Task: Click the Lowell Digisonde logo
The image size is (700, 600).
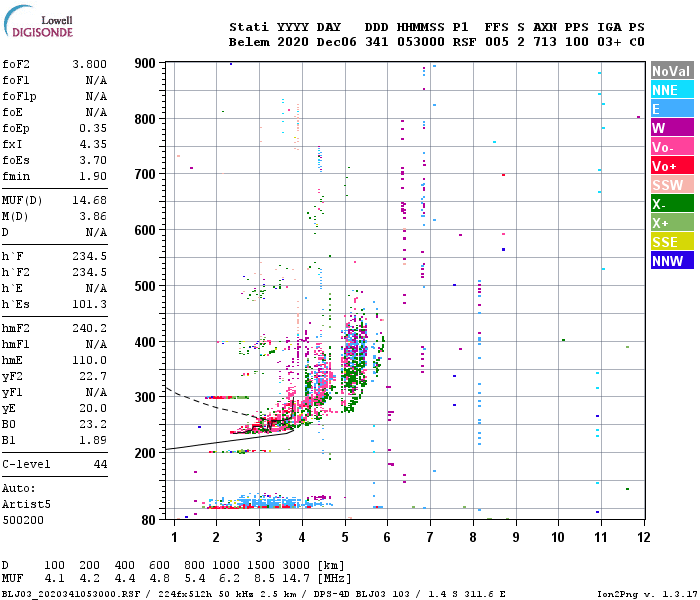Action: (x=38, y=21)
